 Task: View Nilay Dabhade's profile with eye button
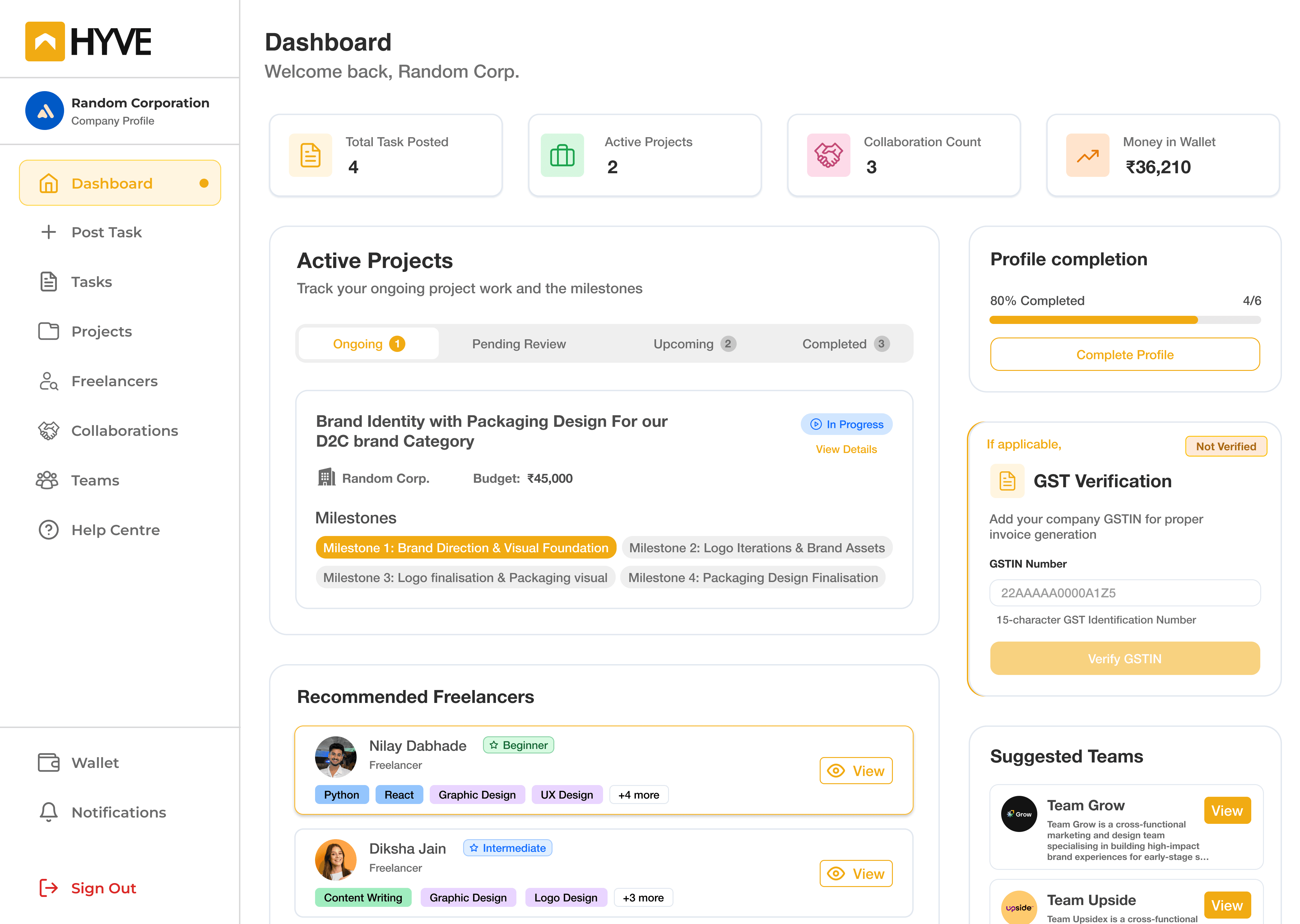pyautogui.click(x=855, y=771)
